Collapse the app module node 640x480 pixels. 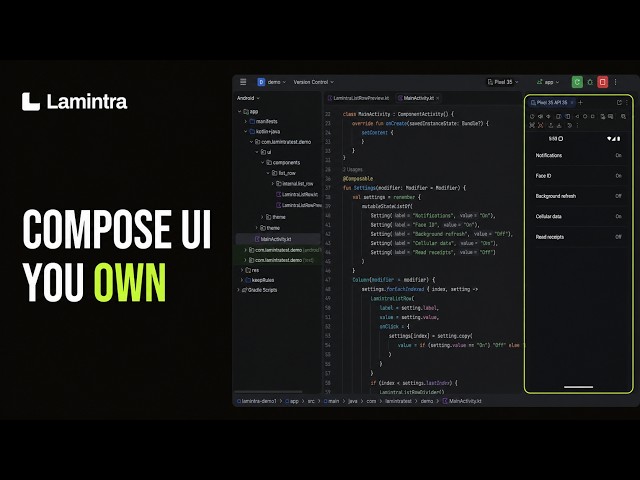pos(240,111)
